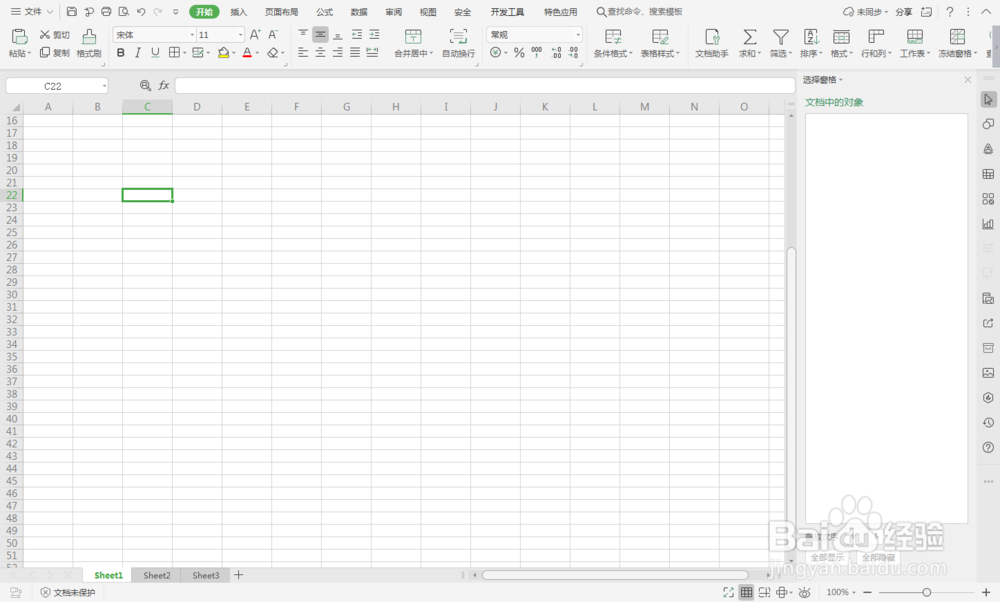Viewport: 1000px width, 602px height.
Task: Open the font name dropdown (宋体)
Action: [x=192, y=34]
